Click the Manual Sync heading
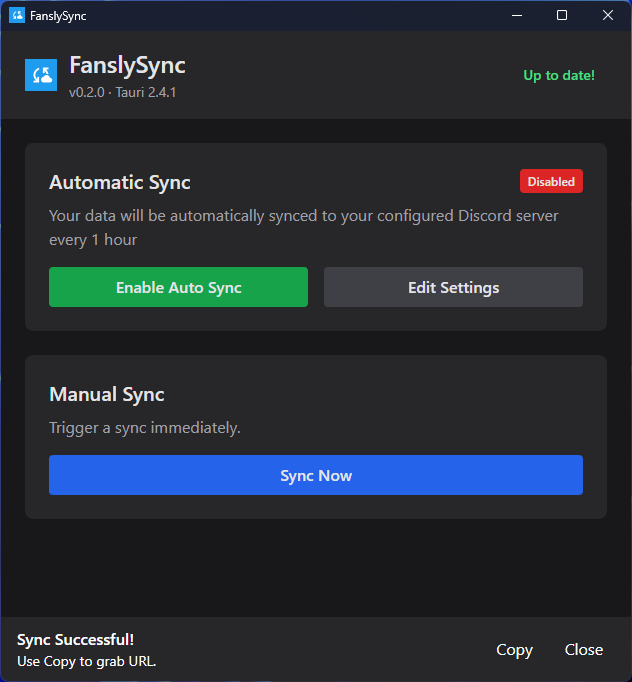The width and height of the screenshot is (632, 682). point(107,394)
